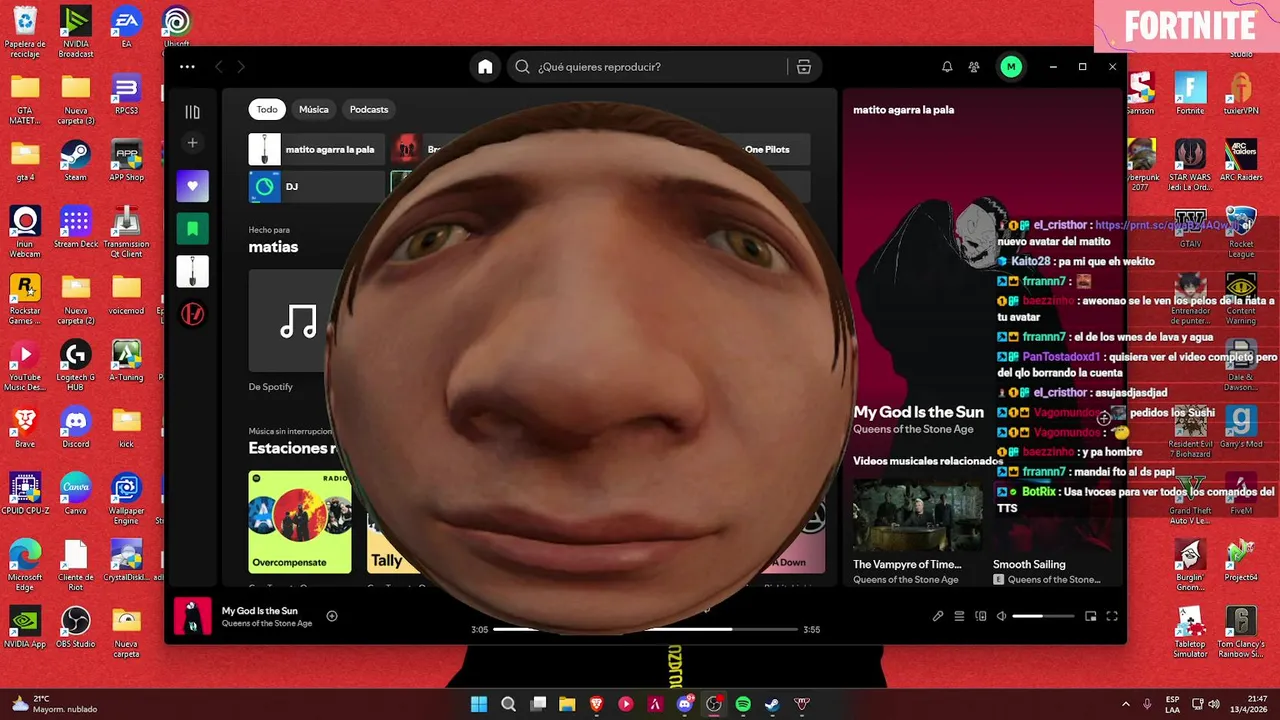Open the Spotify profile avatar M
This screenshot has width=1280, height=720.
[1011, 67]
